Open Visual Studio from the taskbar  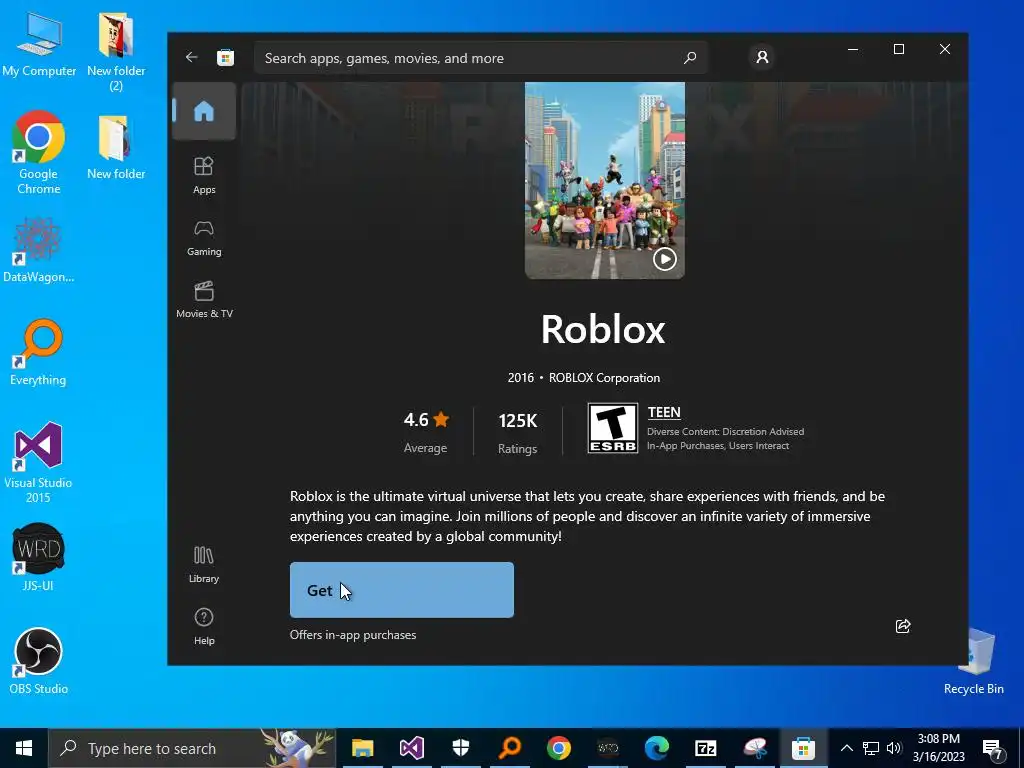pos(411,748)
